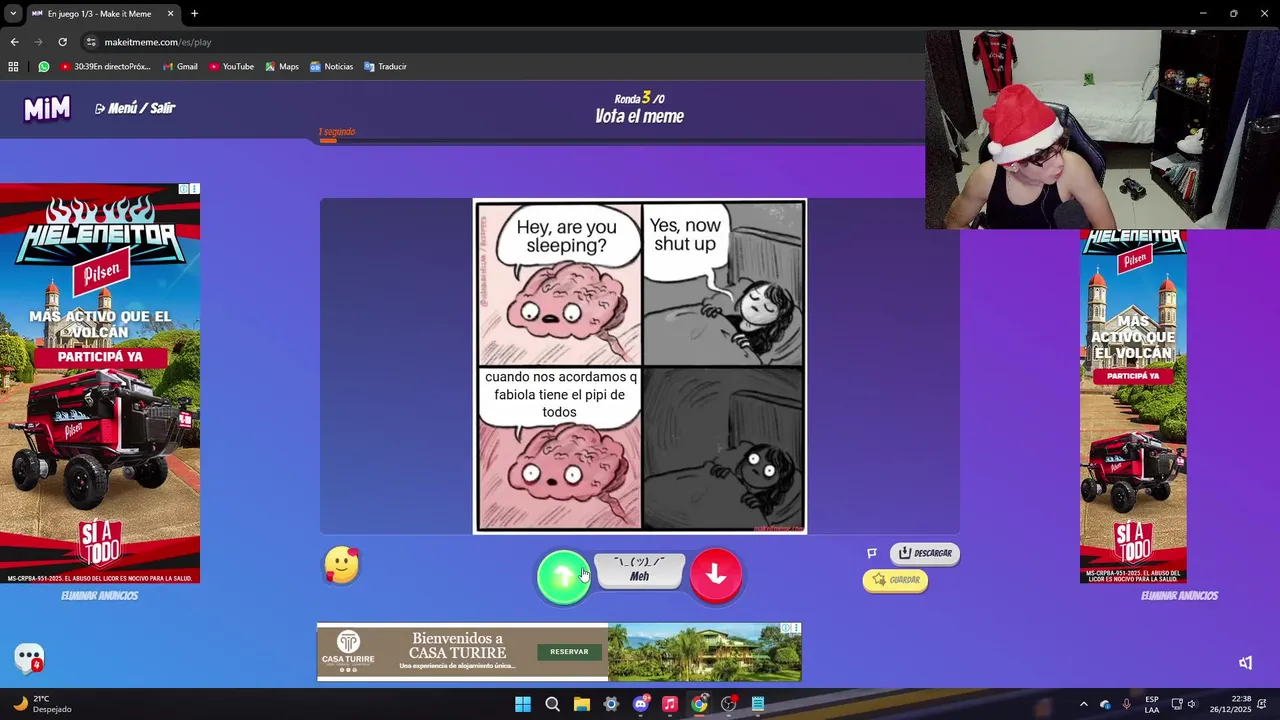1280x720 pixels.
Task: View site information icon in address bar
Action: pos(91,42)
